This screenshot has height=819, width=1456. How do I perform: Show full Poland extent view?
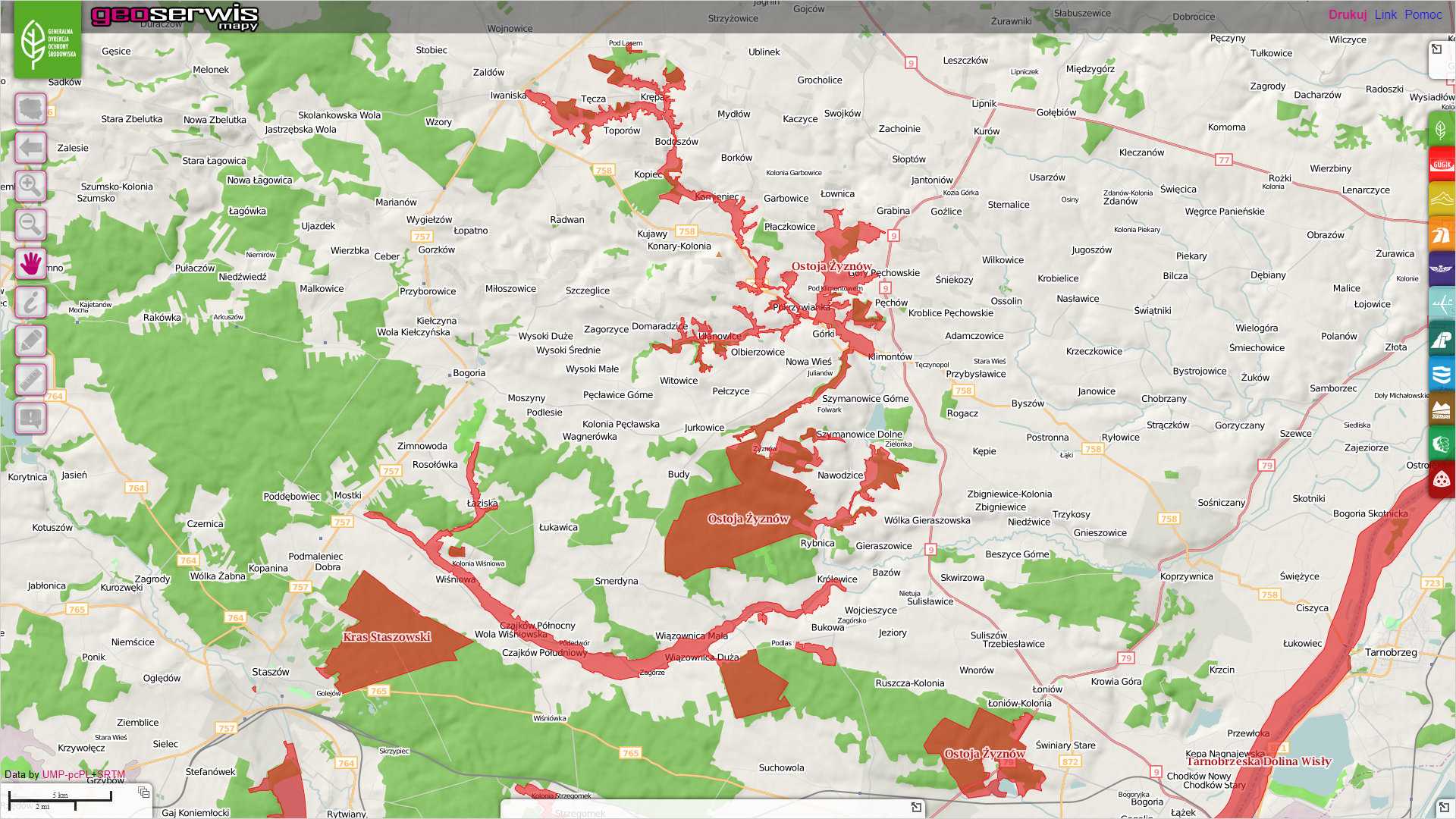30,108
